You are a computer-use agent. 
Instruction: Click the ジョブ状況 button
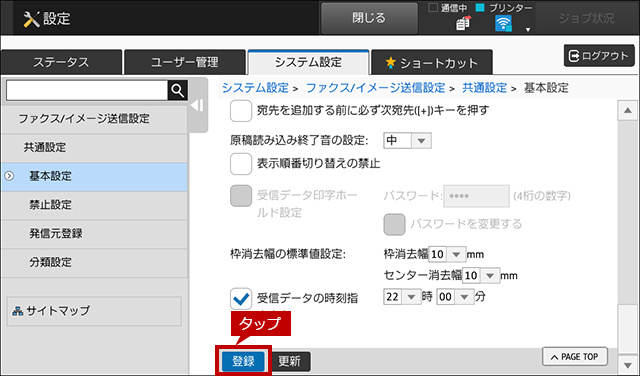click(587, 18)
